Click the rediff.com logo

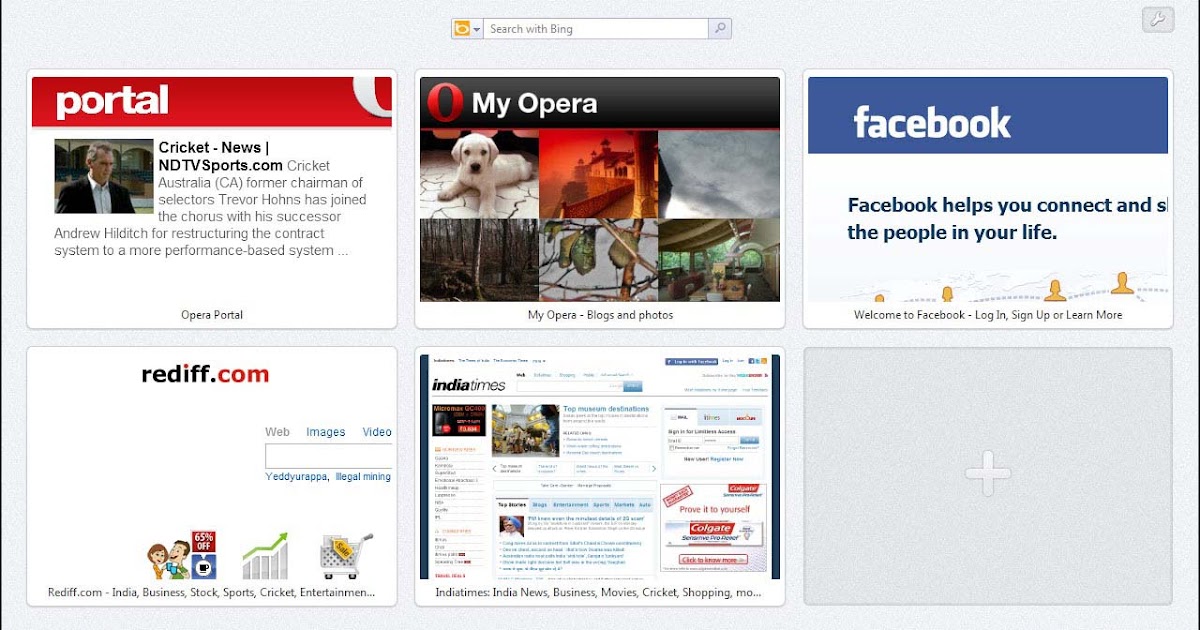click(205, 374)
